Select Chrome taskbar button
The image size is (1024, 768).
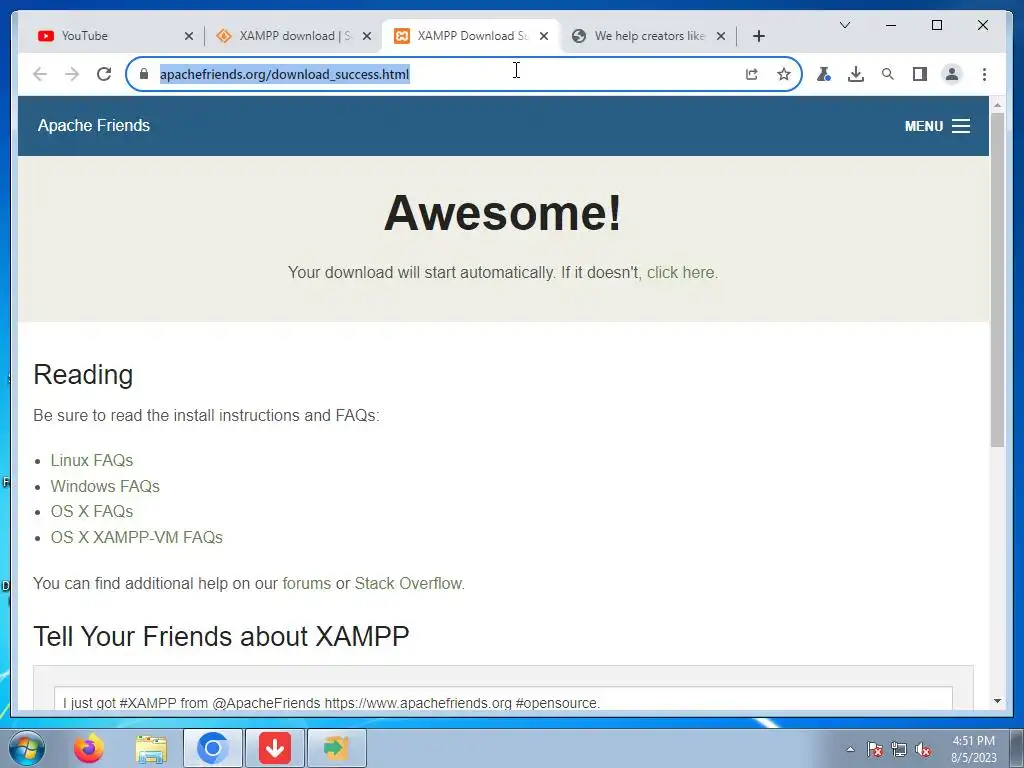click(x=212, y=748)
